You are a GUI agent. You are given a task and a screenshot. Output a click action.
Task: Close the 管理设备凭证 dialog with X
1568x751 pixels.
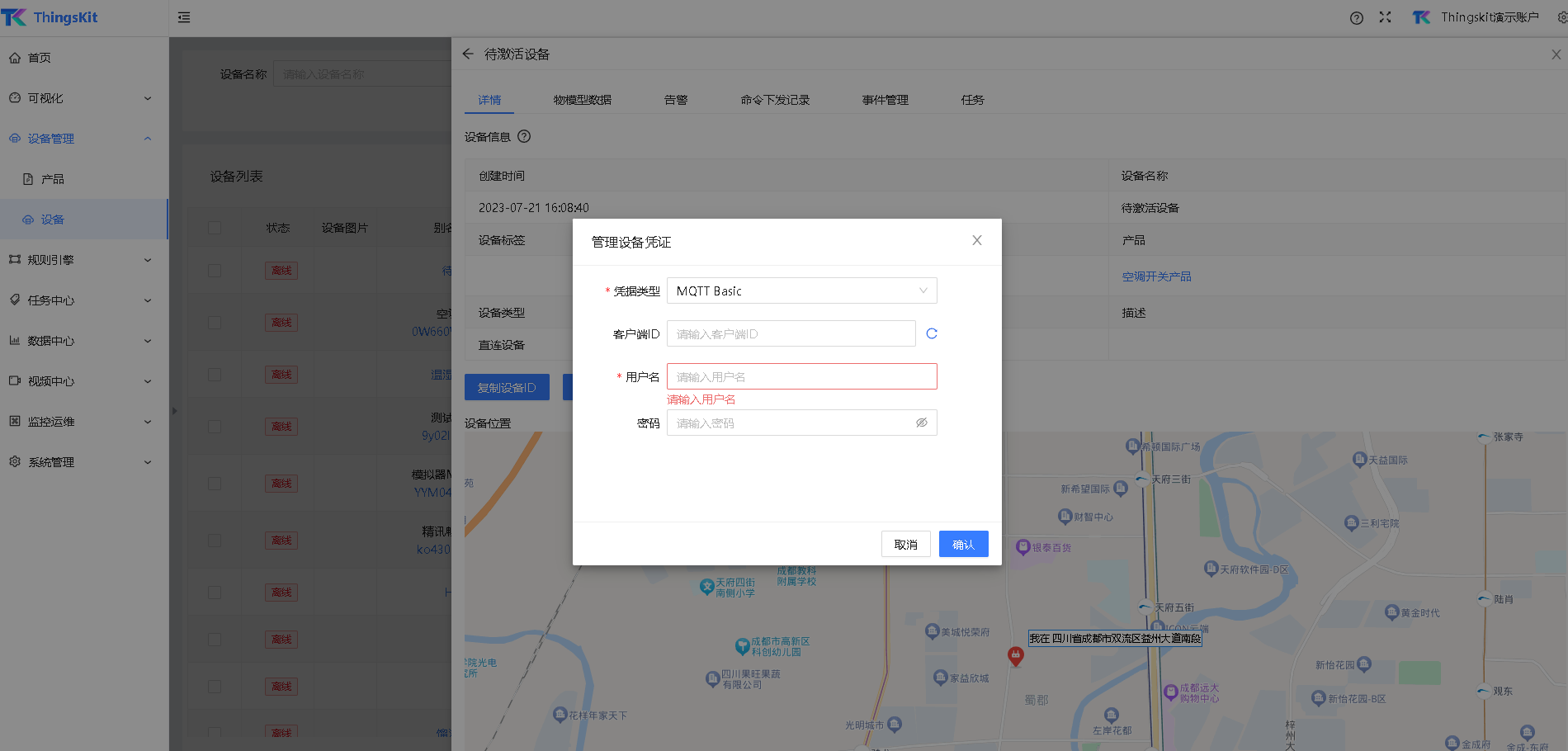pos(976,240)
